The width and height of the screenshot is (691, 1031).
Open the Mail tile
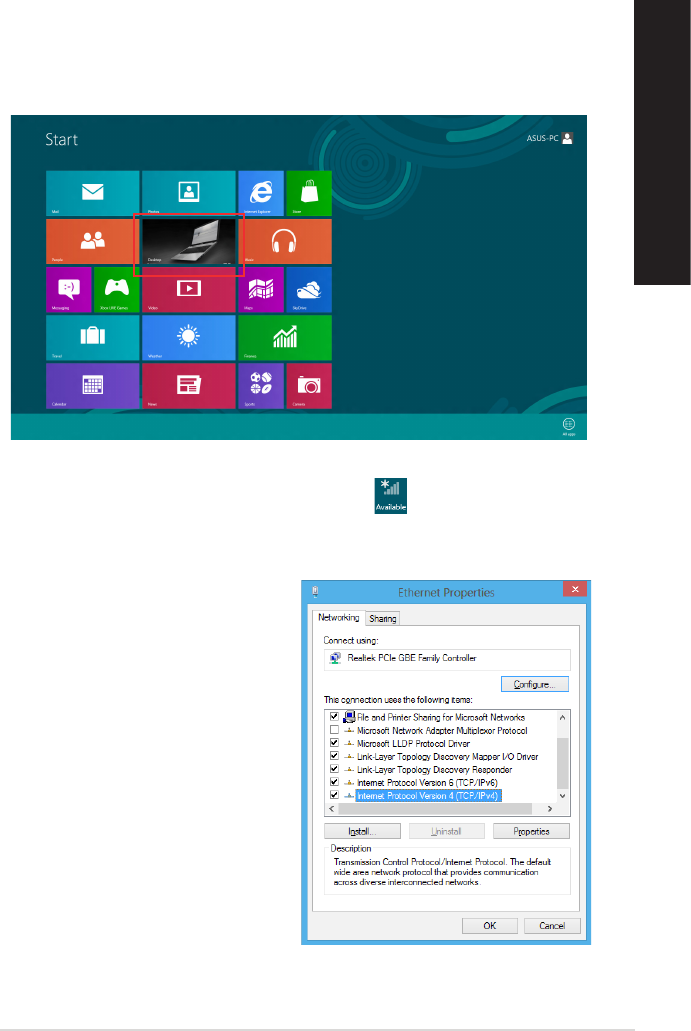coord(93,193)
